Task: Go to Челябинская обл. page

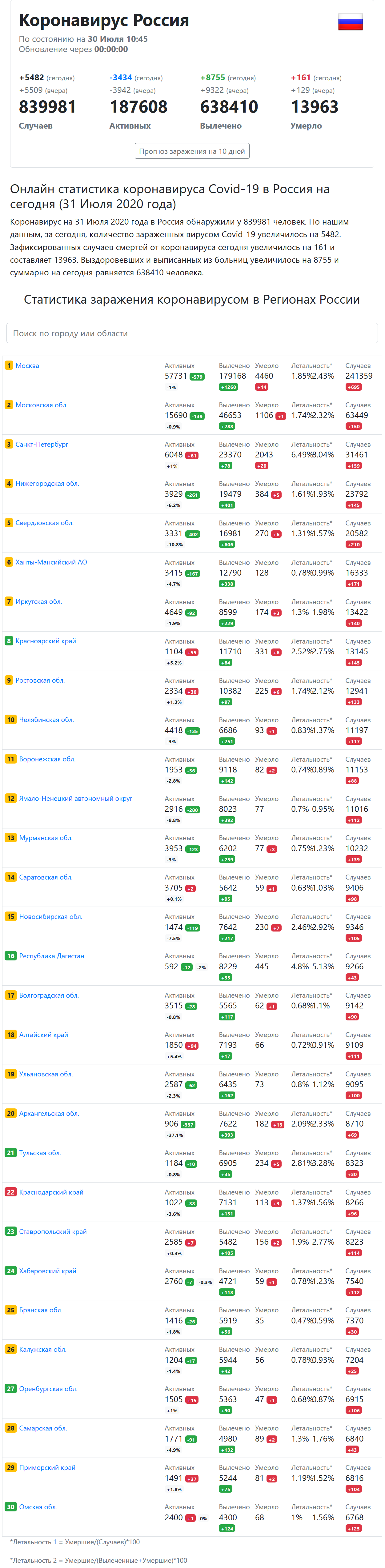Action: tap(46, 720)
